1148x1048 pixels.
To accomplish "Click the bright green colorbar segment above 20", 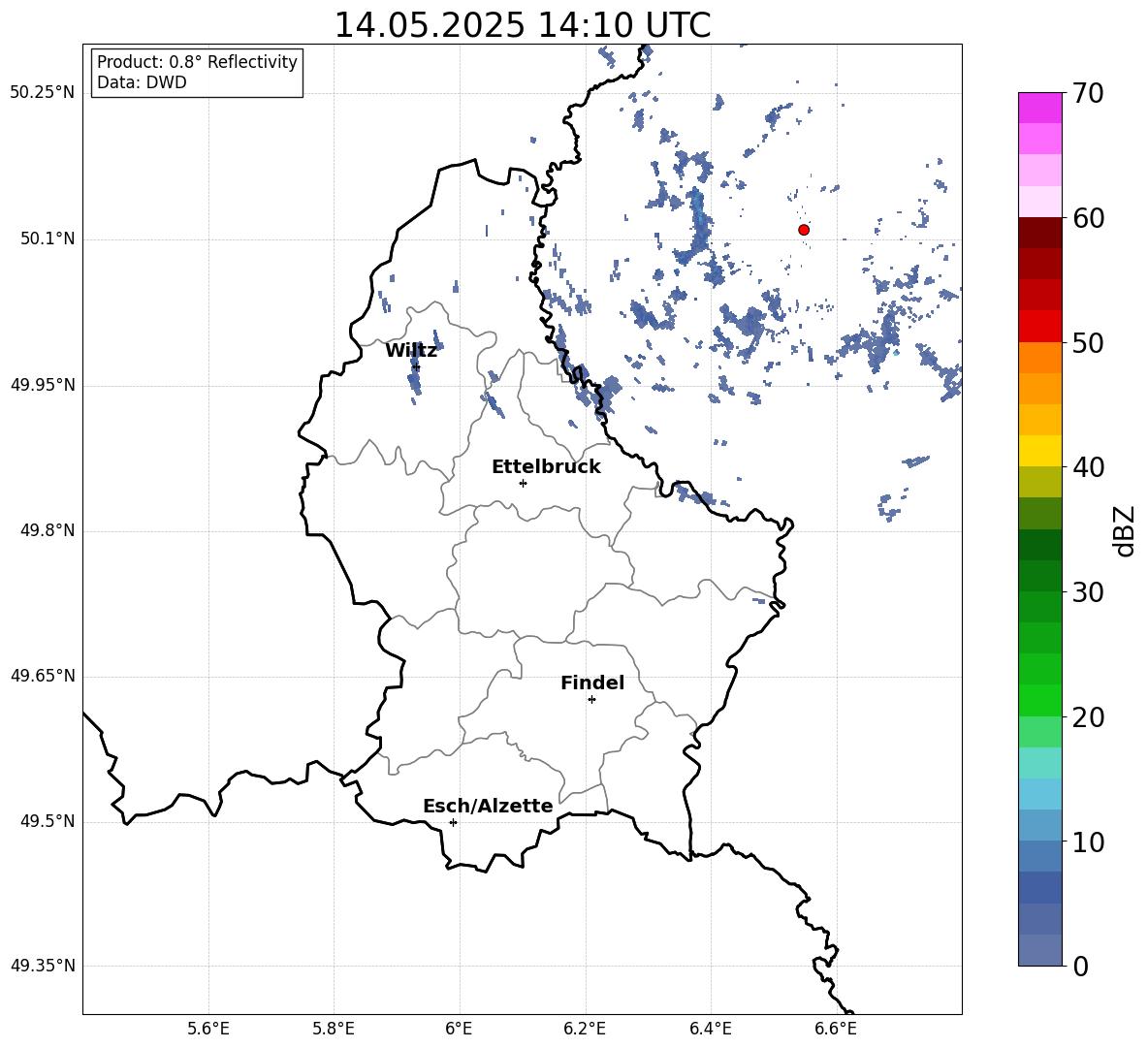I will 1039,700.
